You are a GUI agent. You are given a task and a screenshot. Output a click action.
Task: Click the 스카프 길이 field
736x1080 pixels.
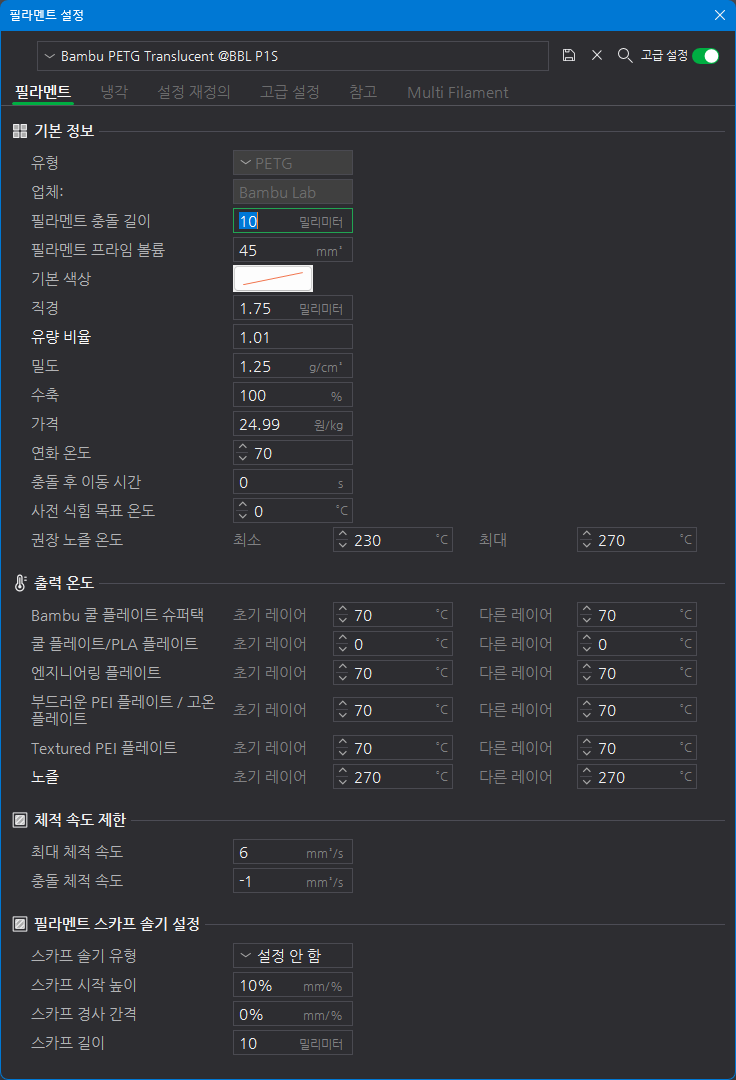[293, 1043]
